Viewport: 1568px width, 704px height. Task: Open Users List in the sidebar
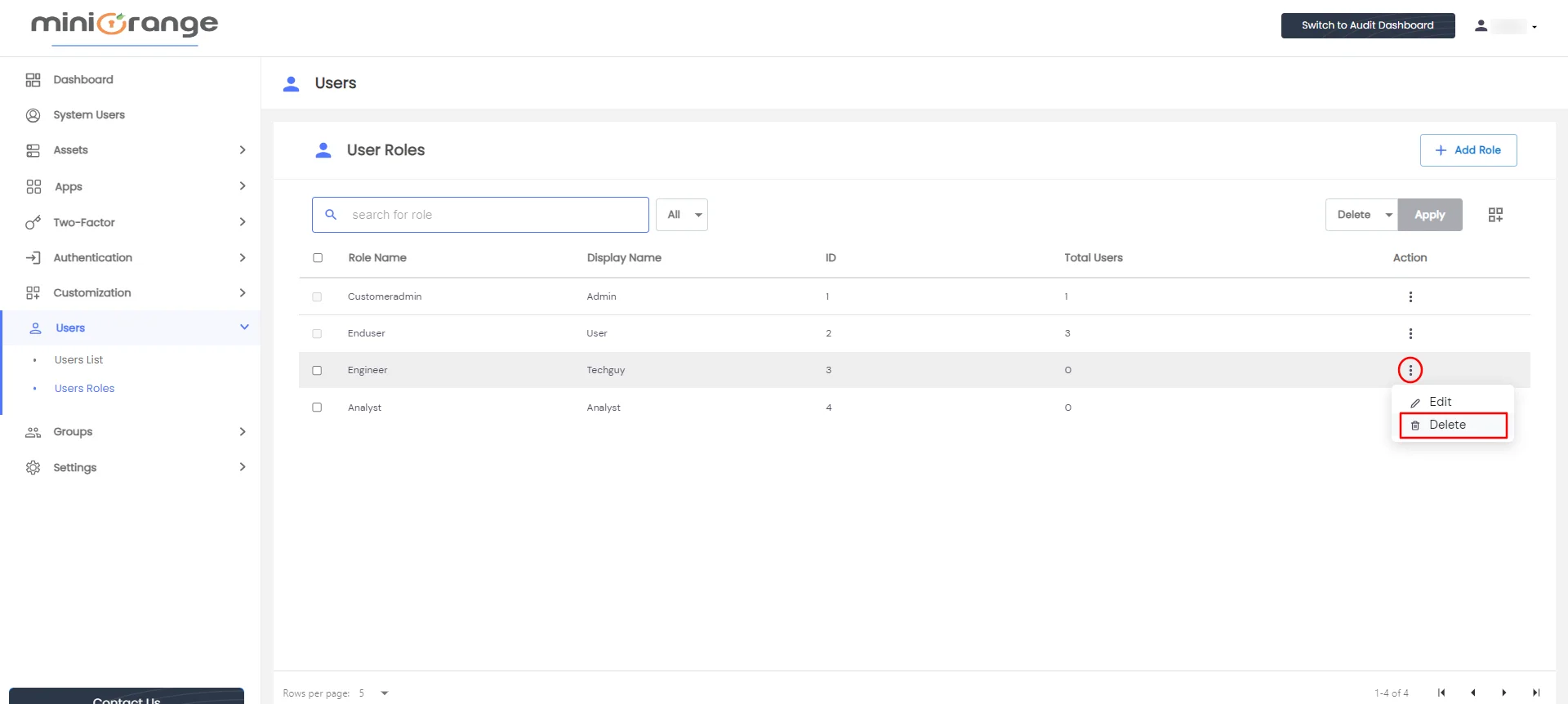[78, 359]
